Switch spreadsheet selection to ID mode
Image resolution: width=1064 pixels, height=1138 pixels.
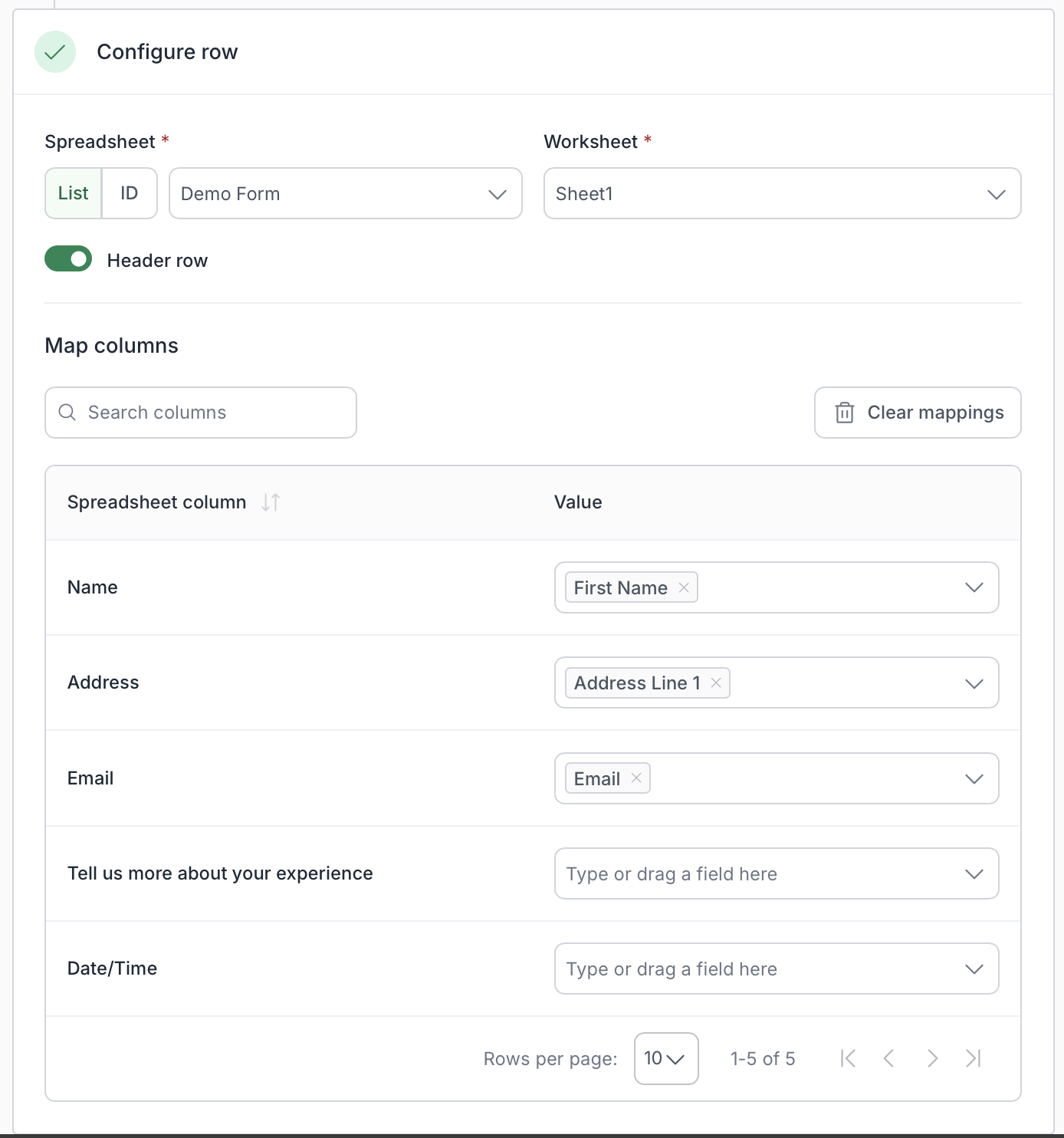[130, 193]
